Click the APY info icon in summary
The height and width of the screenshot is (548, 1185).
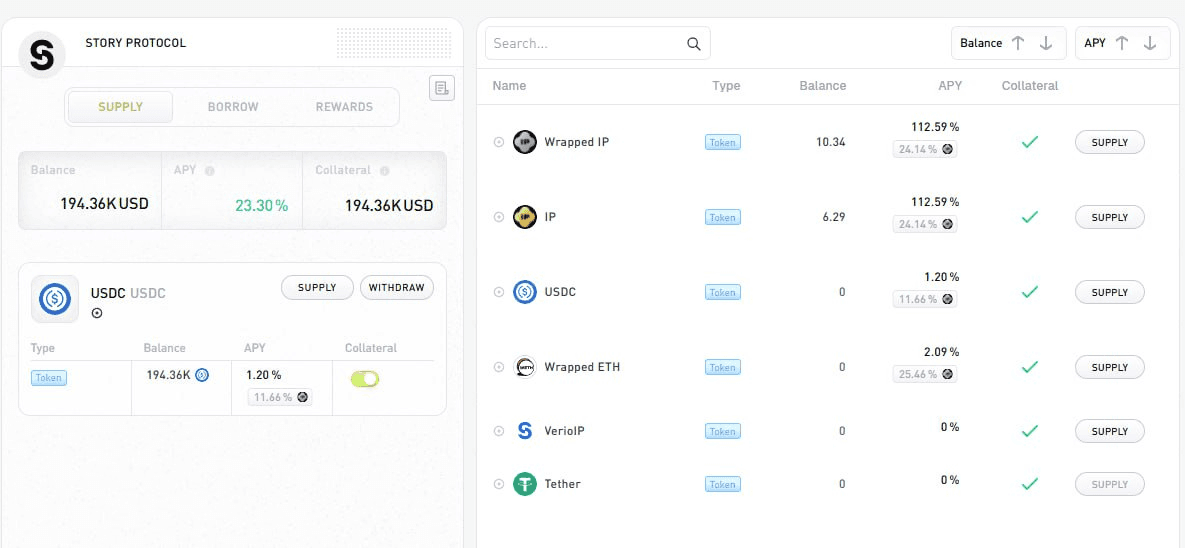(x=210, y=171)
